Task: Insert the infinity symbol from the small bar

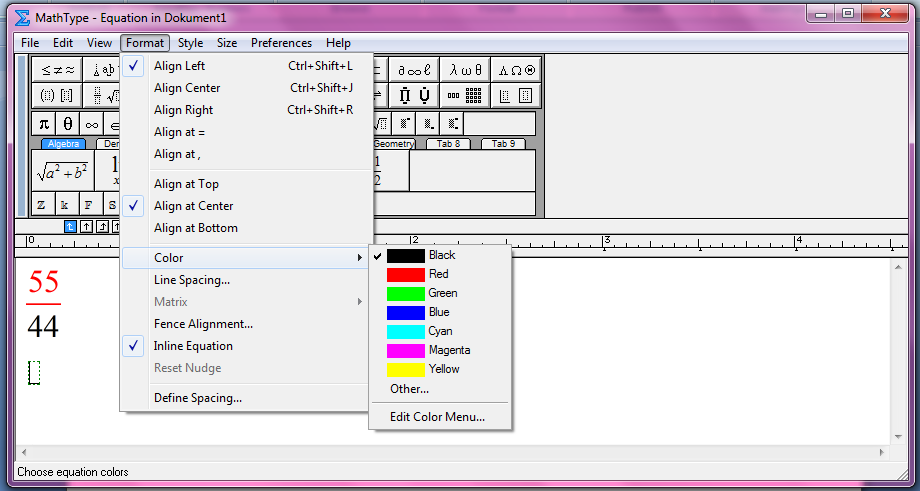Action: pos(92,124)
